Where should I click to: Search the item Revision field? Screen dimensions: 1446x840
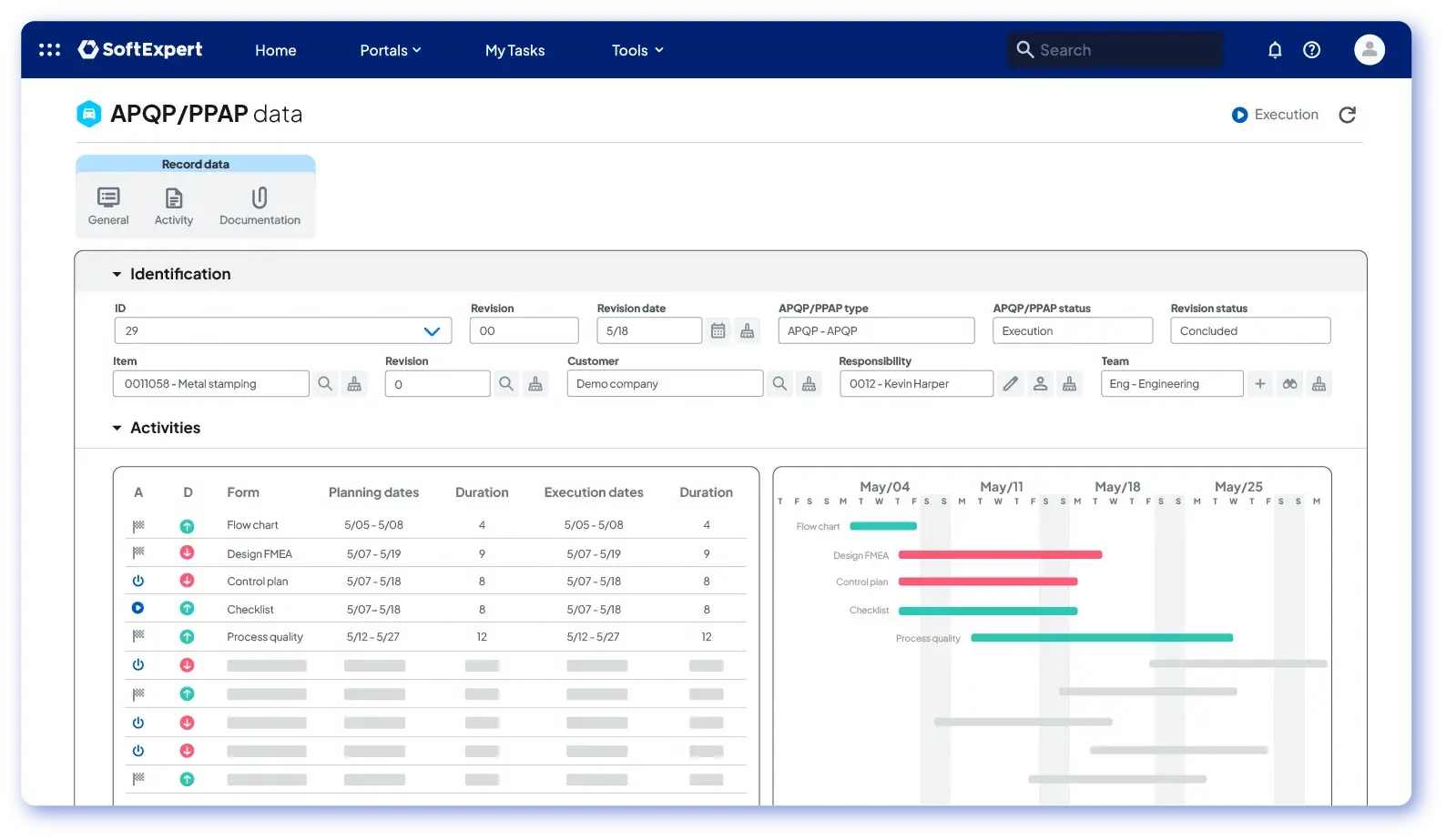point(506,384)
